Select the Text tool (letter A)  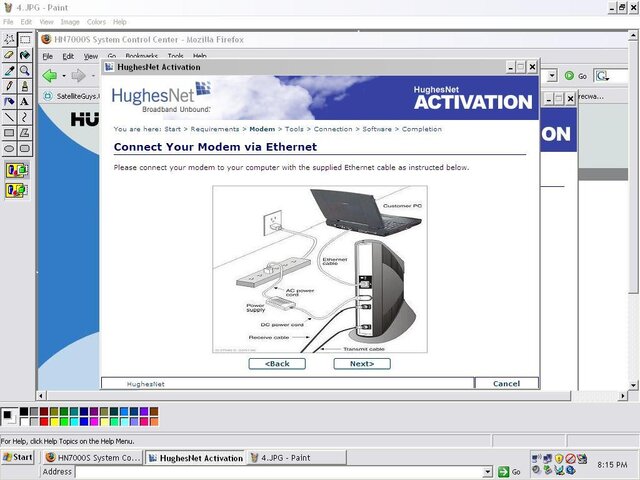click(25, 101)
